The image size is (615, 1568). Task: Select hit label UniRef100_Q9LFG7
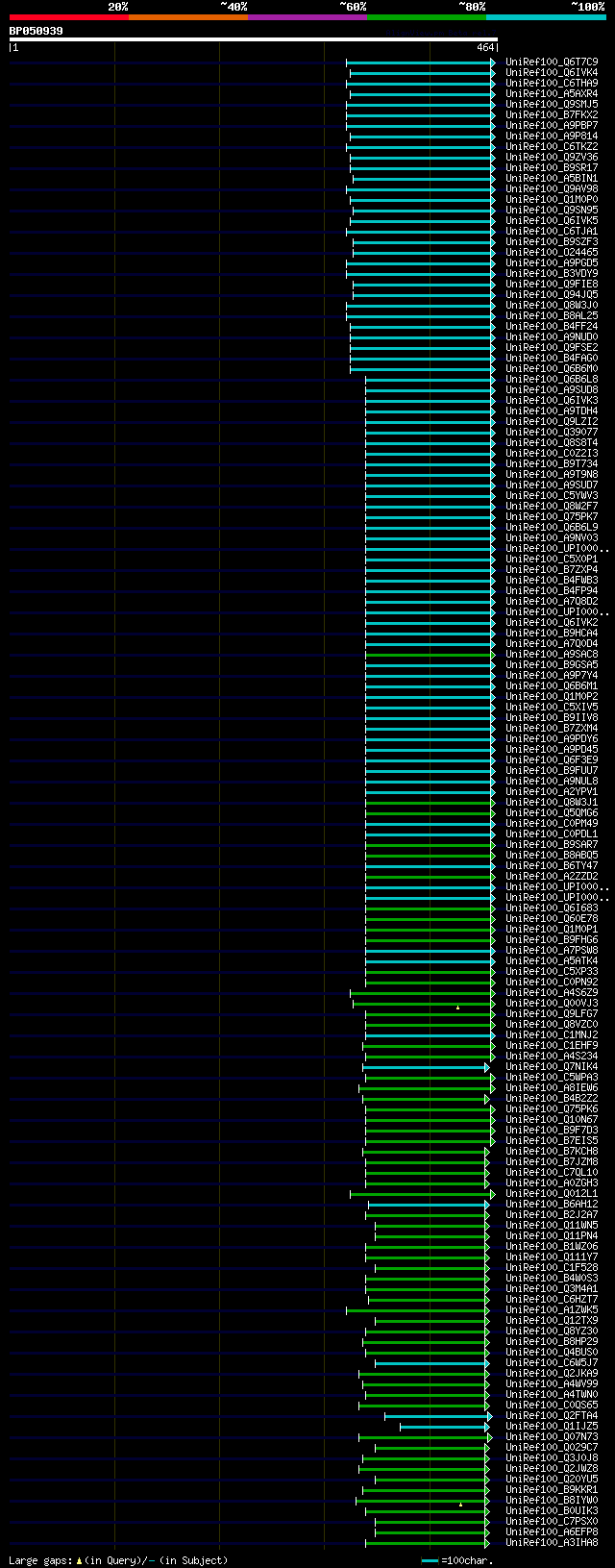[552, 1013]
